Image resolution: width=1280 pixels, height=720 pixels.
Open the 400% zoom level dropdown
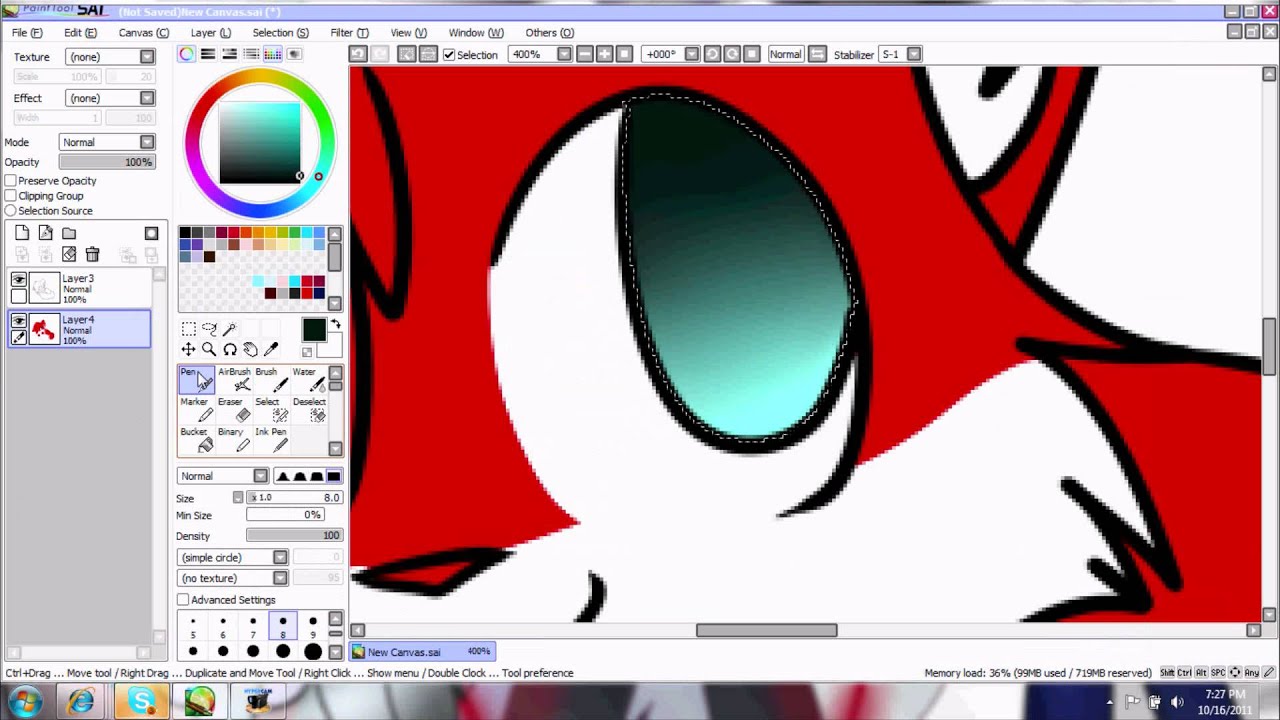point(565,54)
